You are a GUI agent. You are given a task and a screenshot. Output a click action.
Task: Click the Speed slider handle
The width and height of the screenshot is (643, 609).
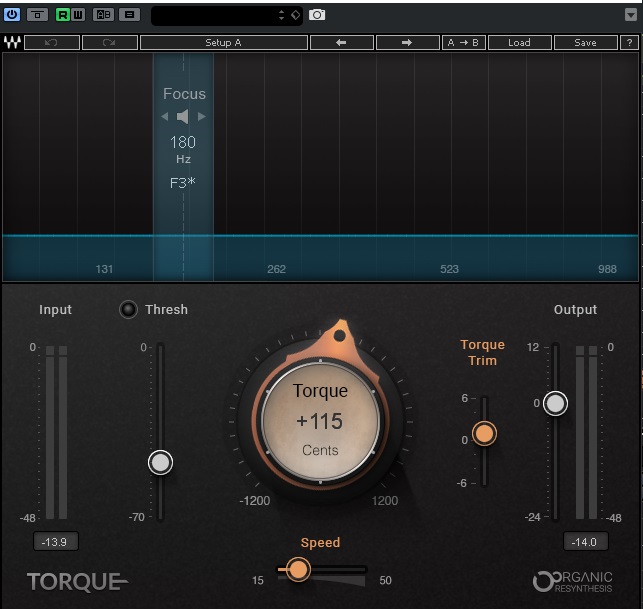click(x=298, y=569)
